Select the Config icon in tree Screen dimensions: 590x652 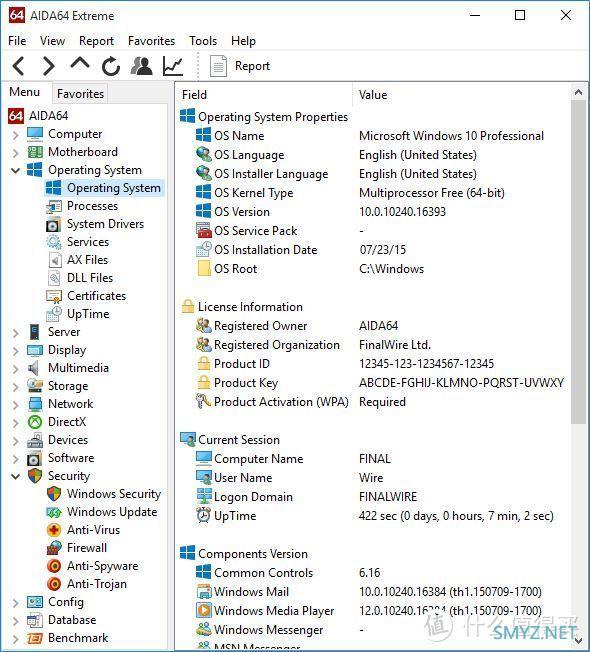35,602
